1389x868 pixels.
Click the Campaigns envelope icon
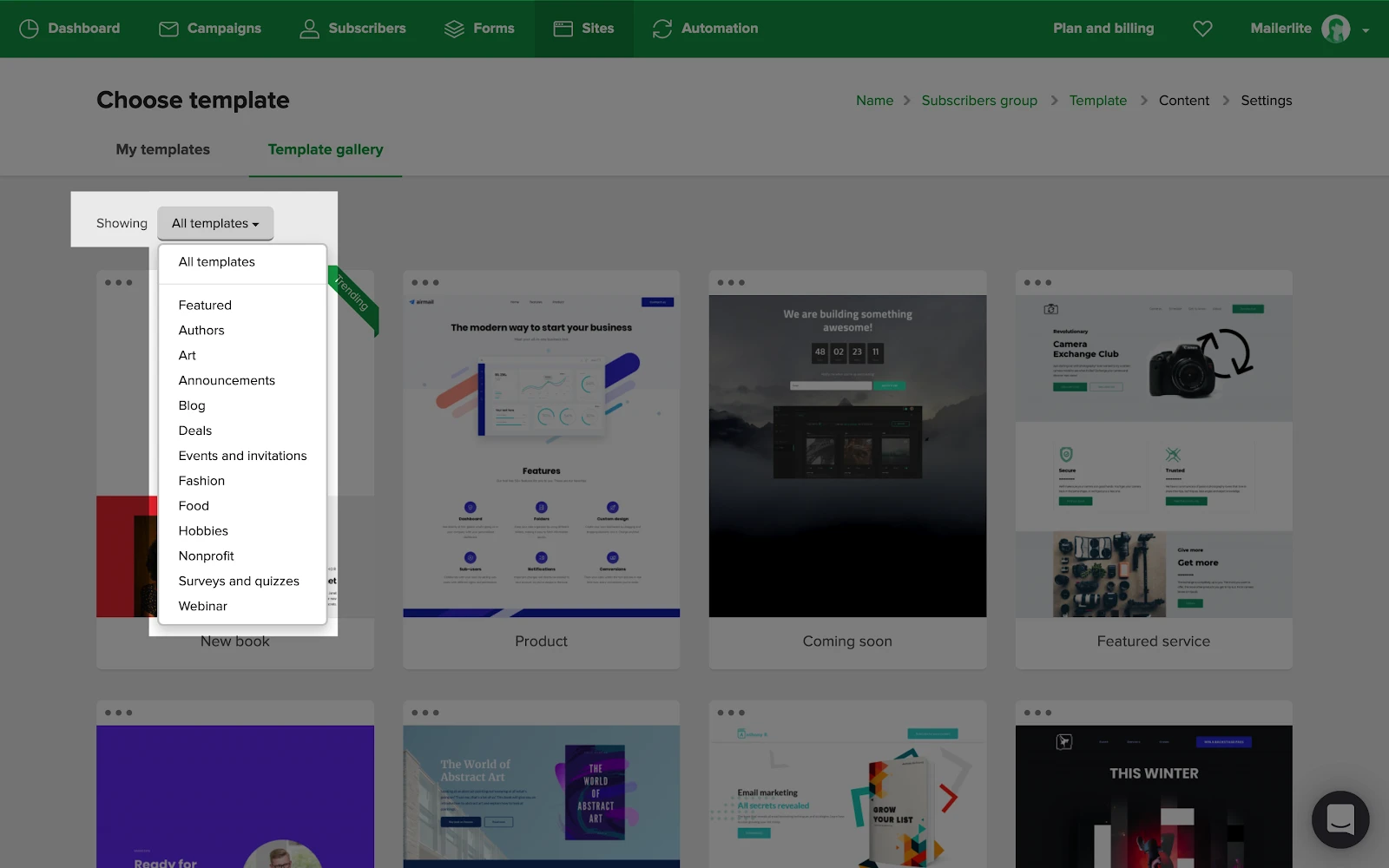click(168, 29)
